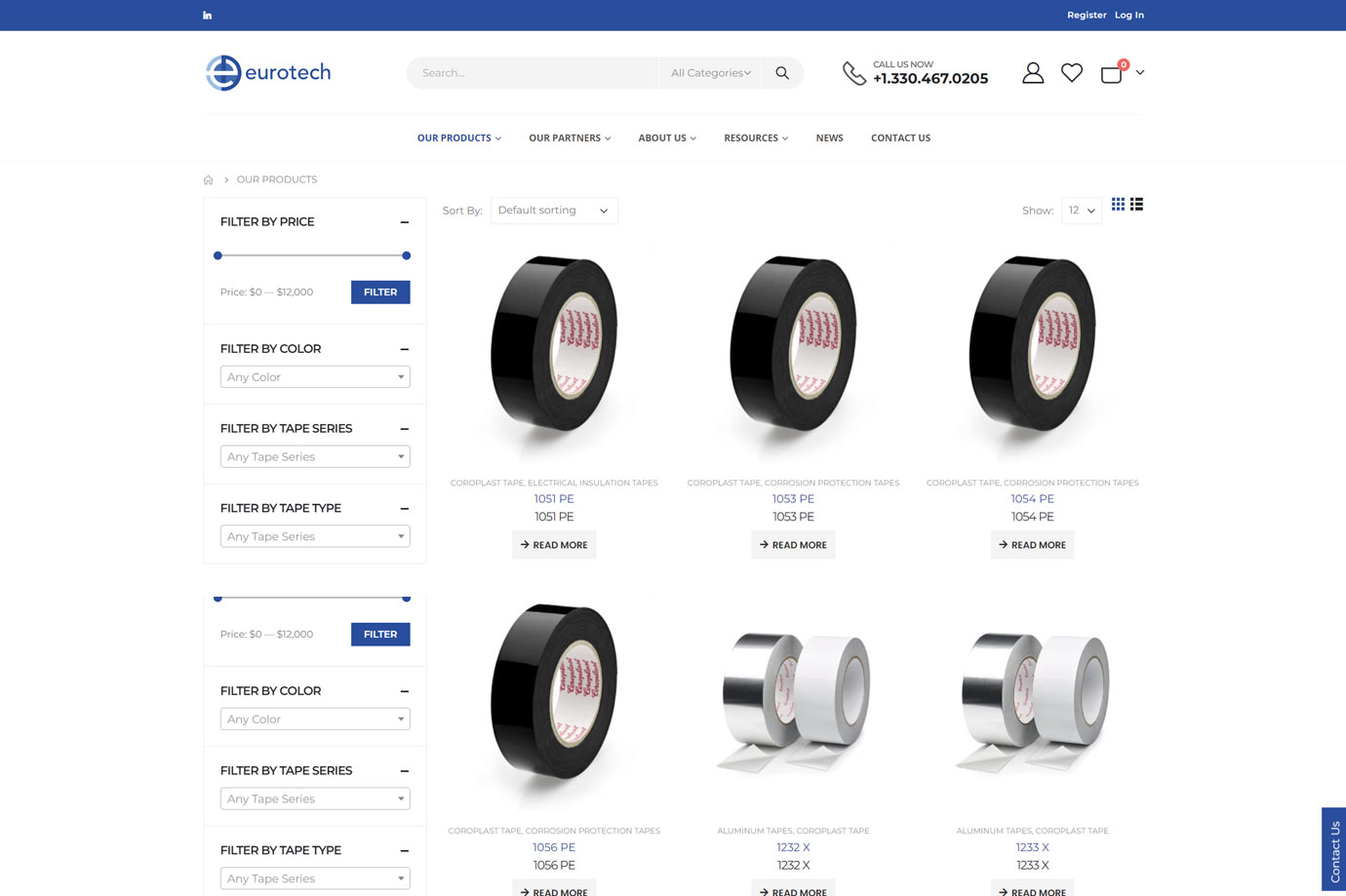Collapse lower Filter by Tape Type section
Image resolution: width=1346 pixels, height=896 pixels.
point(404,851)
